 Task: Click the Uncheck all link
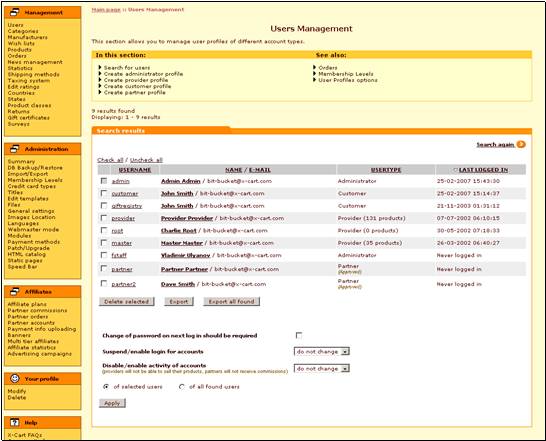146,160
